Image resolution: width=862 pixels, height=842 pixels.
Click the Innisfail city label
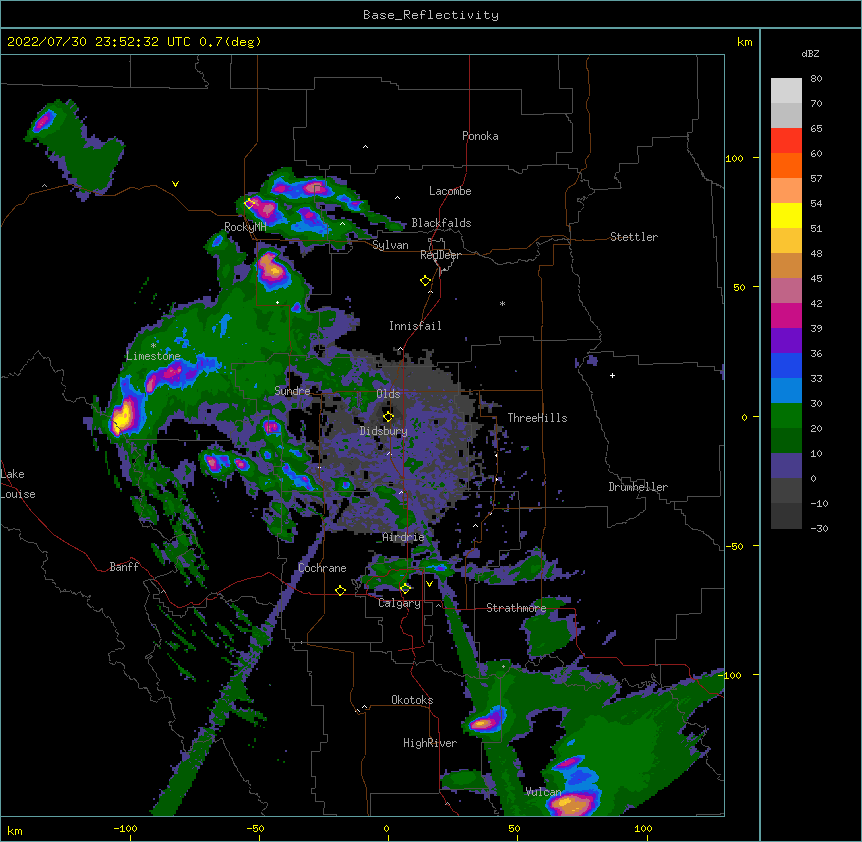click(x=415, y=326)
